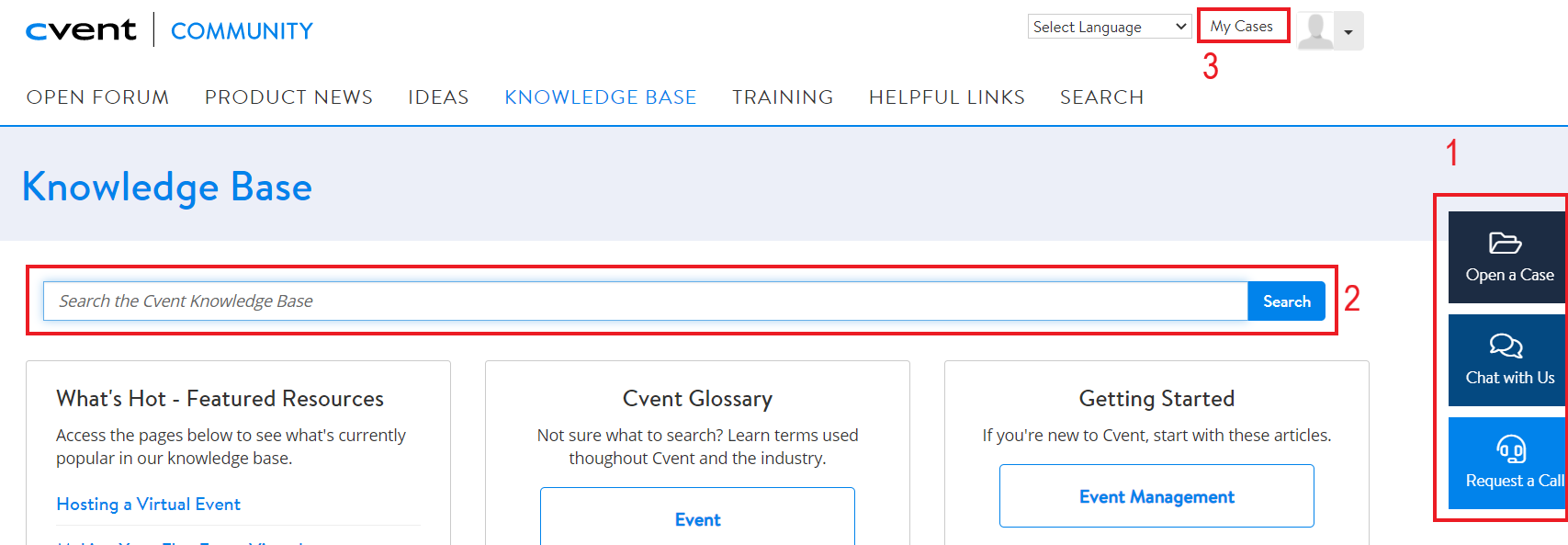
Task: Click the blue Search button
Action: [x=1287, y=301]
